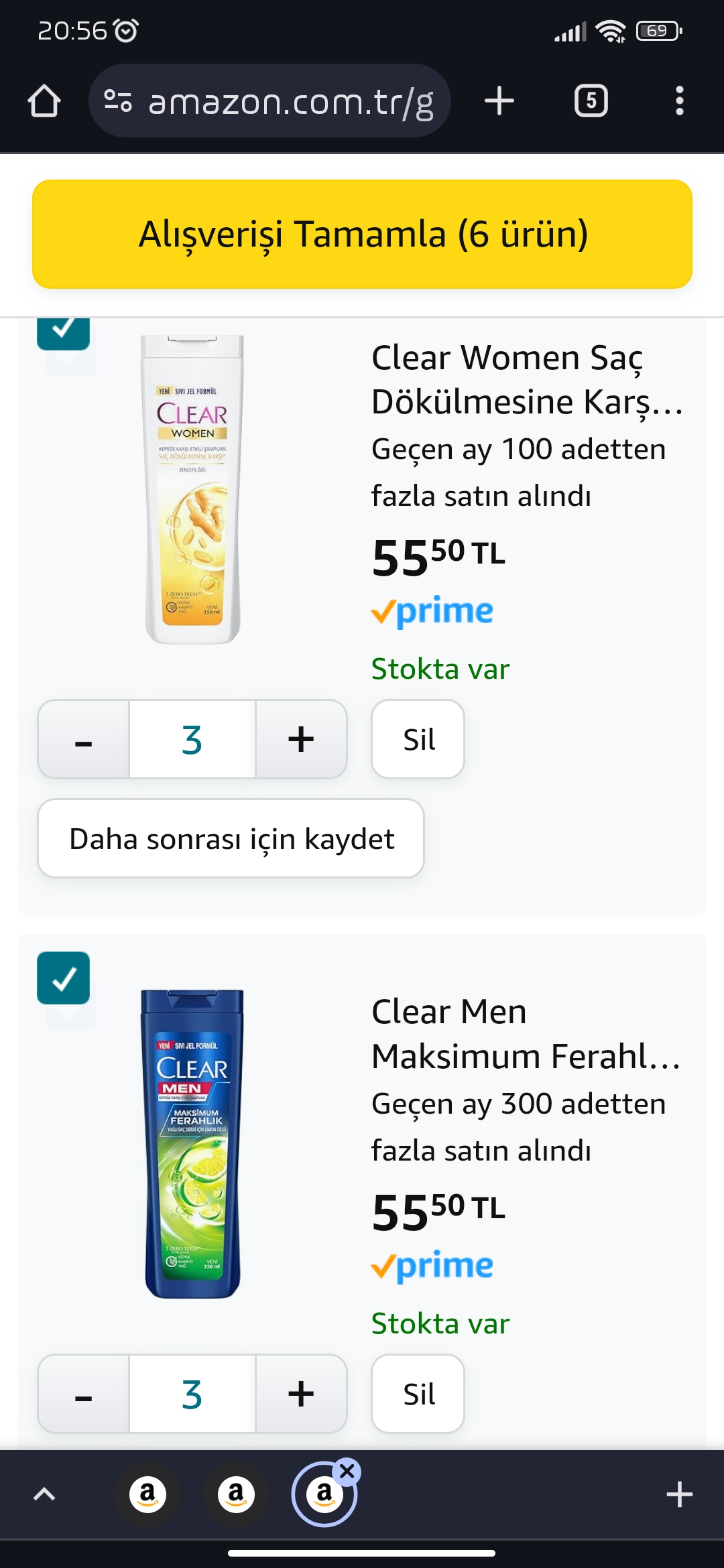Viewport: 724px width, 1568px height.
Task: Increase Clear Women shampoo quantity
Action: (301, 740)
